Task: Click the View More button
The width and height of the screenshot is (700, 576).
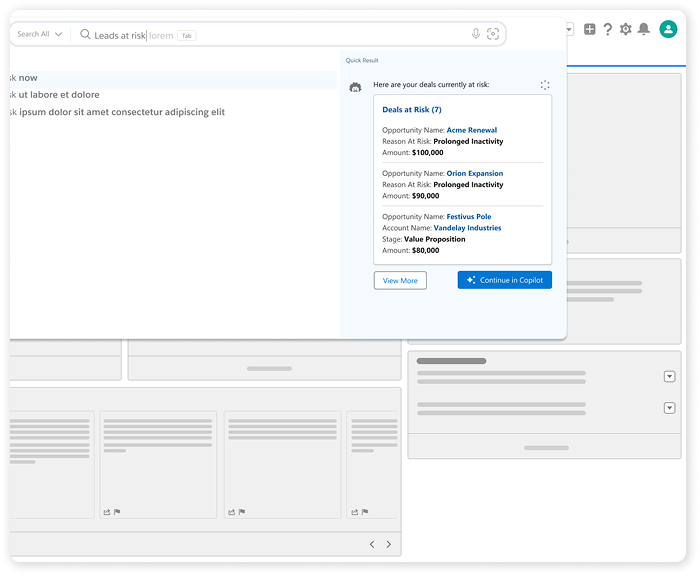Action: click(400, 280)
